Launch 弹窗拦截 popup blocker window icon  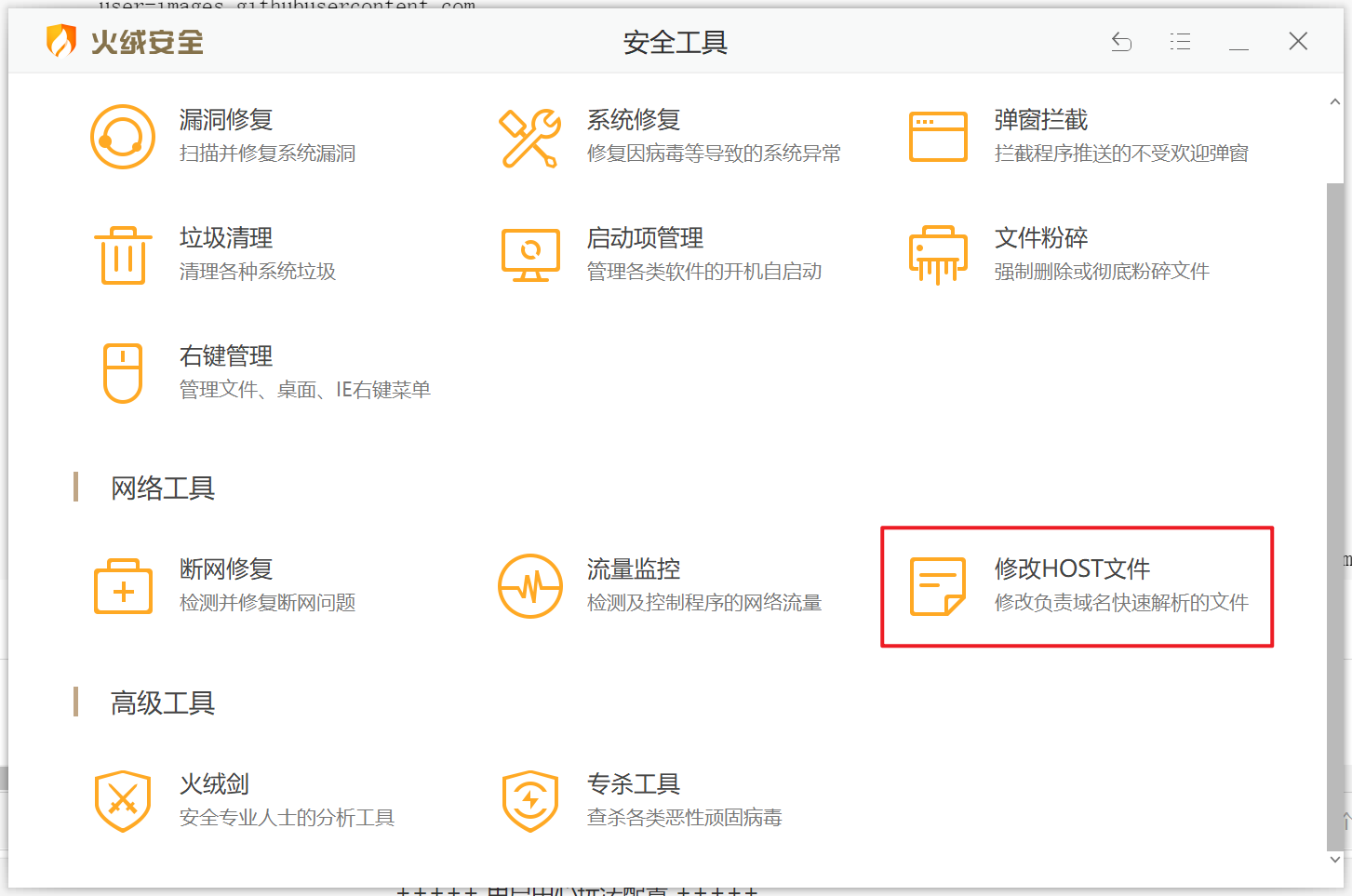938,137
